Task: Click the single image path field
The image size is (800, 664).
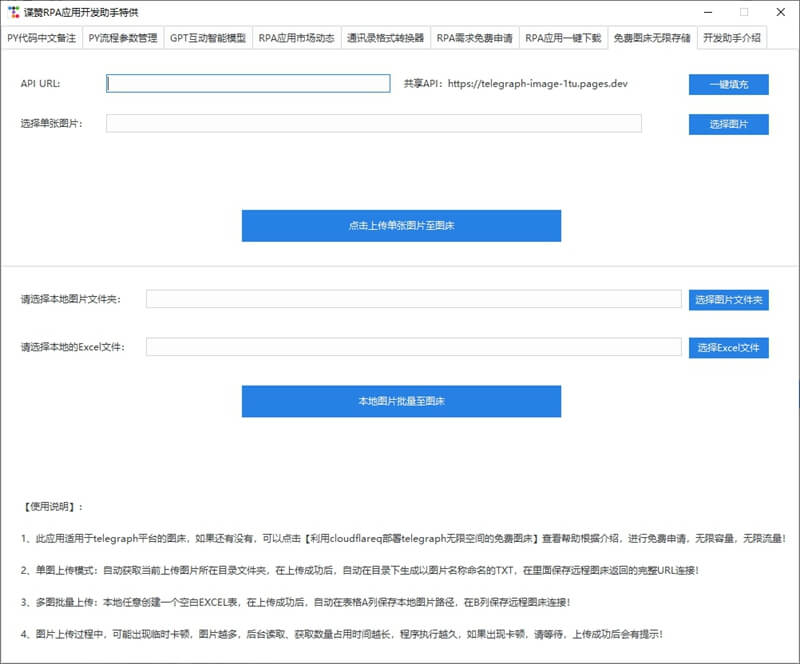Action: pyautogui.click(x=373, y=124)
